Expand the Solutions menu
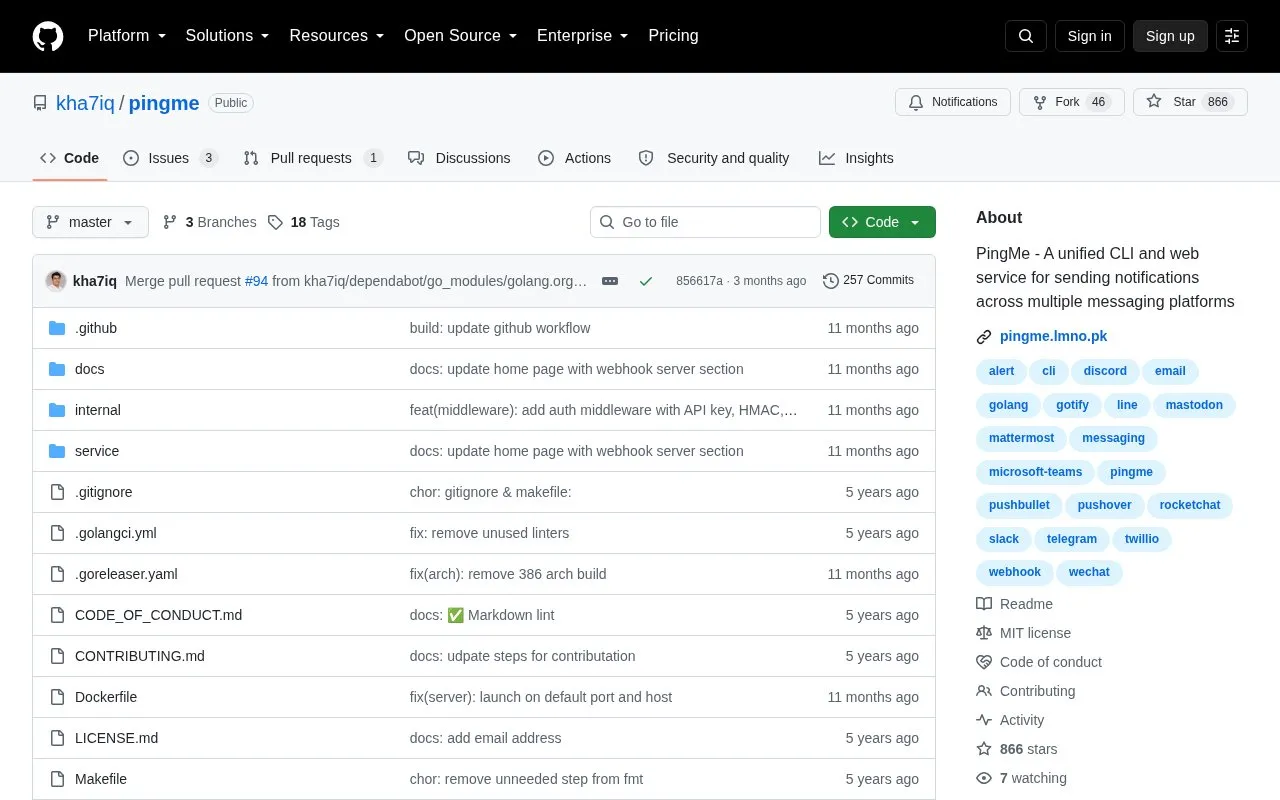Image resolution: width=1280 pixels, height=800 pixels. (x=228, y=36)
